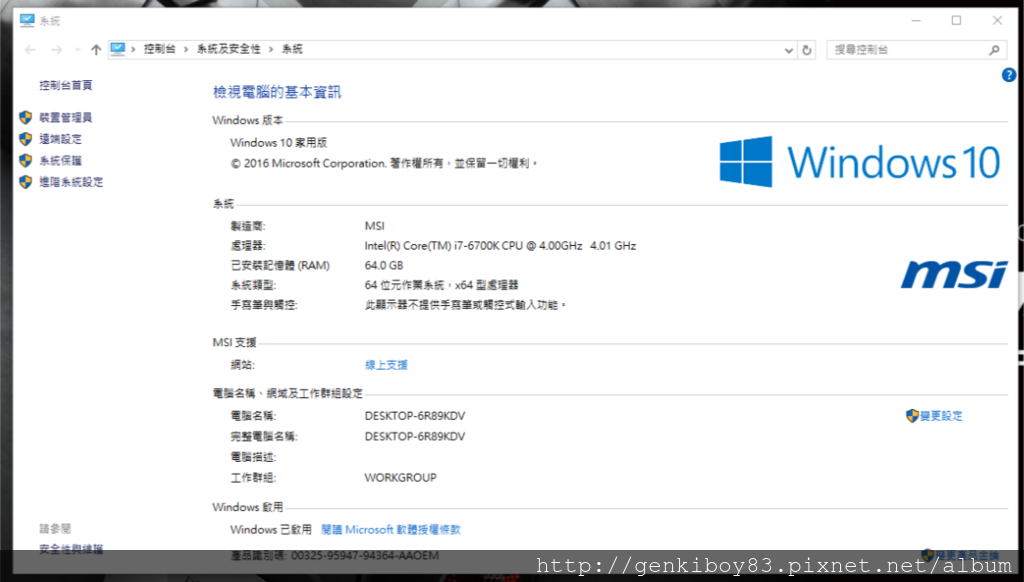This screenshot has height=582, width=1024.
Task: Click the forward arrow navigation button
Action: (57, 50)
